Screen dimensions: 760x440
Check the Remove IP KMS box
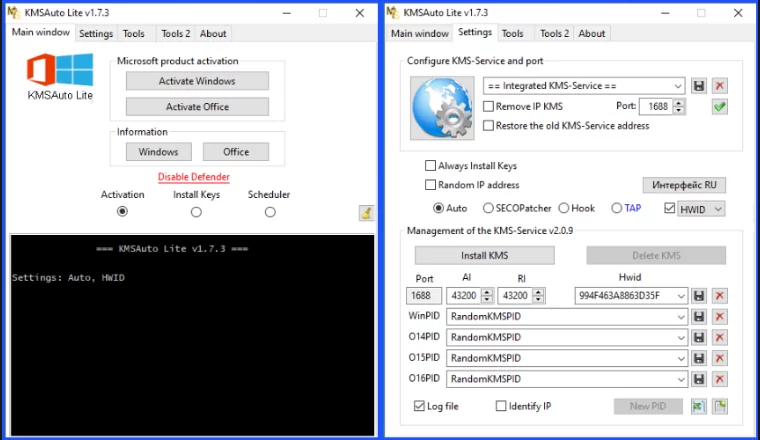[489, 106]
